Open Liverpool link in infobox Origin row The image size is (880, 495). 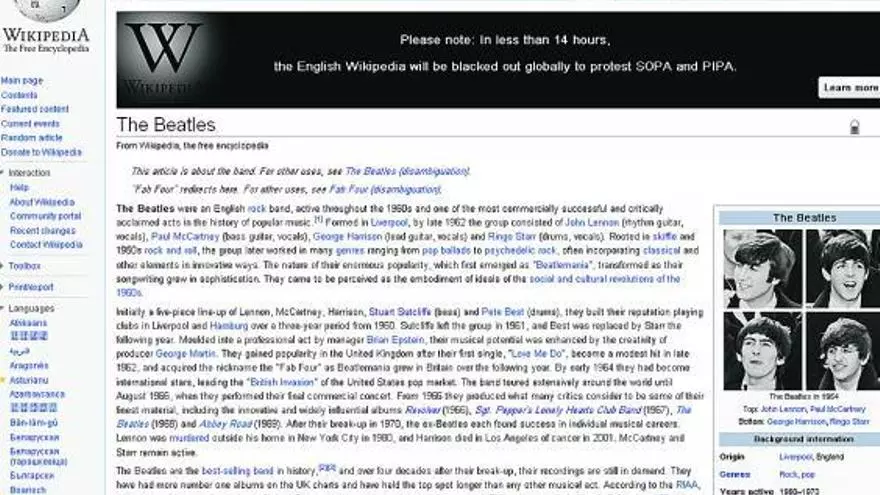click(x=795, y=456)
